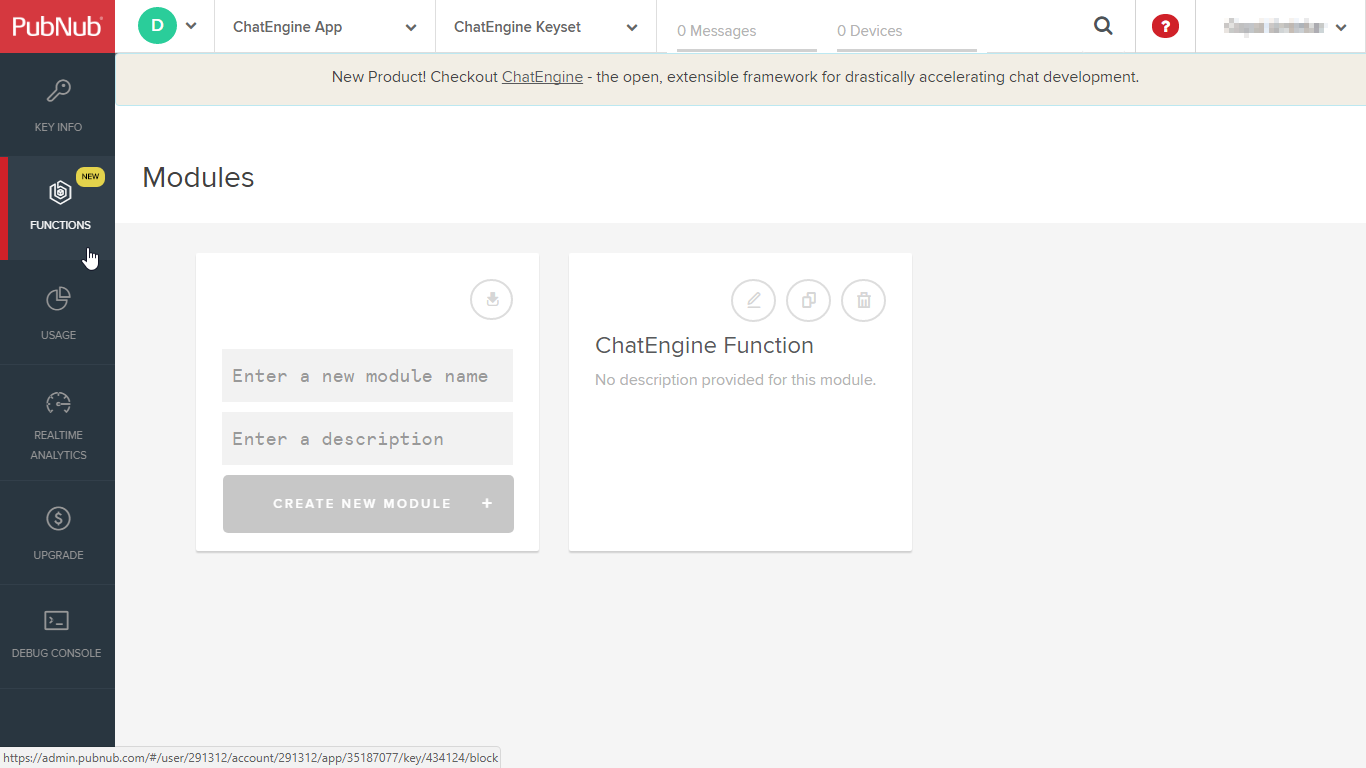Click the NEW badge on Functions
This screenshot has height=768, width=1366.
tap(90, 177)
